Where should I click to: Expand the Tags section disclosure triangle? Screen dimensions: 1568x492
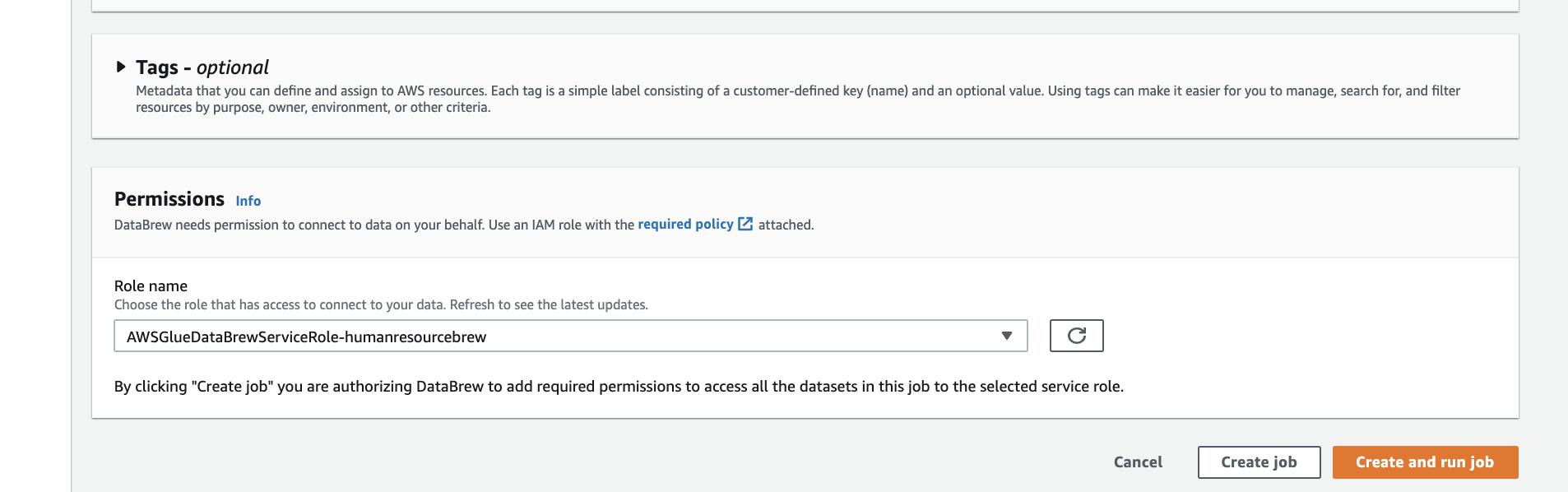[x=121, y=67]
